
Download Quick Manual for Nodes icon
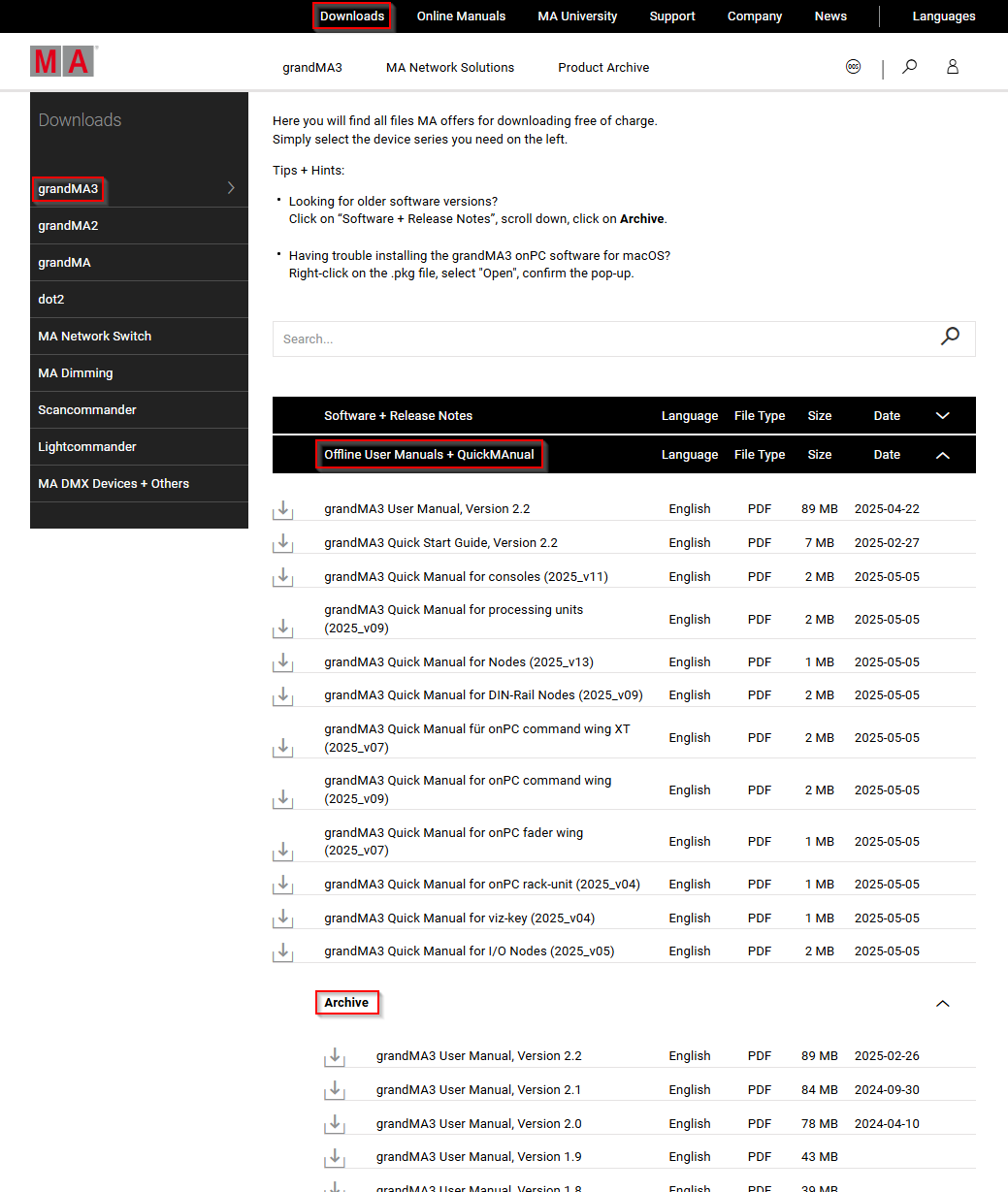click(x=282, y=661)
